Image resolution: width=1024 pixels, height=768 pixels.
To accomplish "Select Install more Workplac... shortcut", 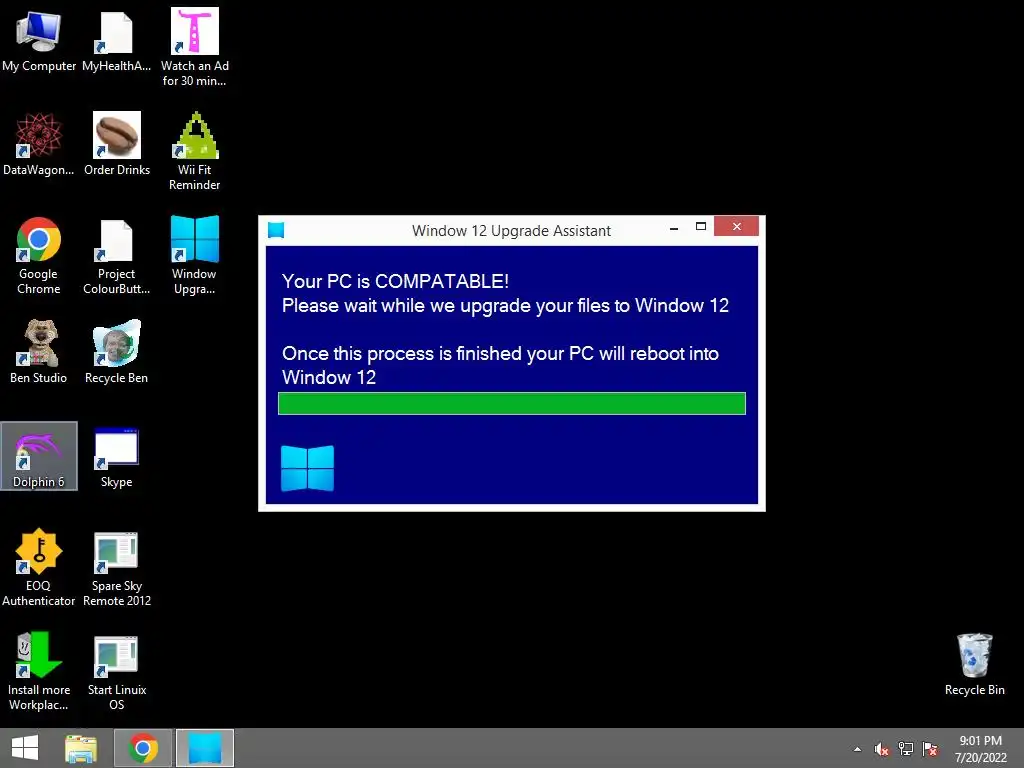I will point(39,671).
